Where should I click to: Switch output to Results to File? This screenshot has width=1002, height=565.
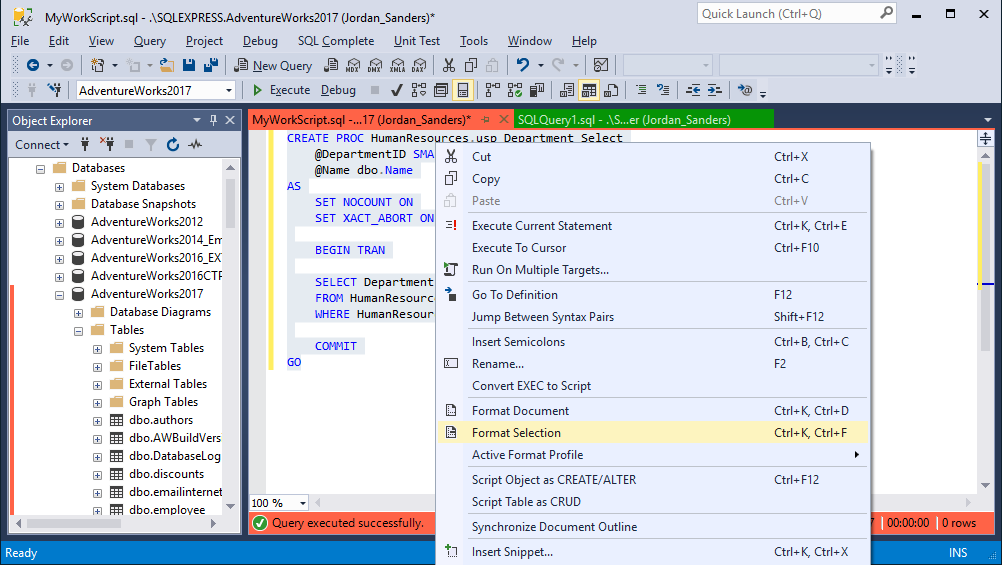click(x=611, y=90)
